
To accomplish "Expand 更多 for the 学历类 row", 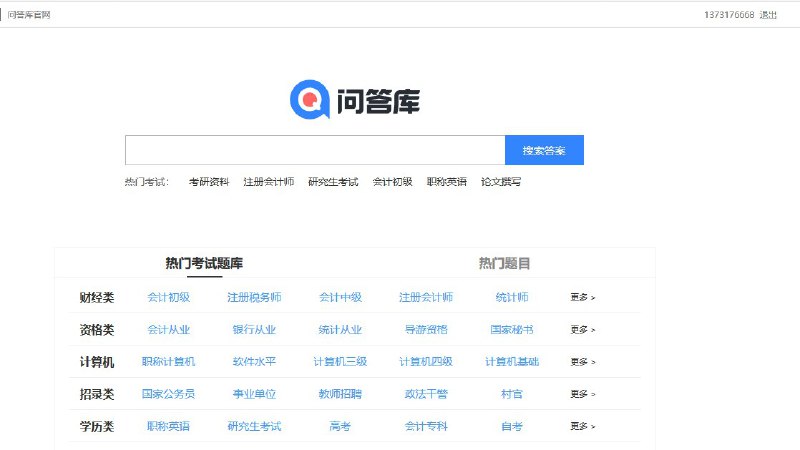I will tap(583, 426).
